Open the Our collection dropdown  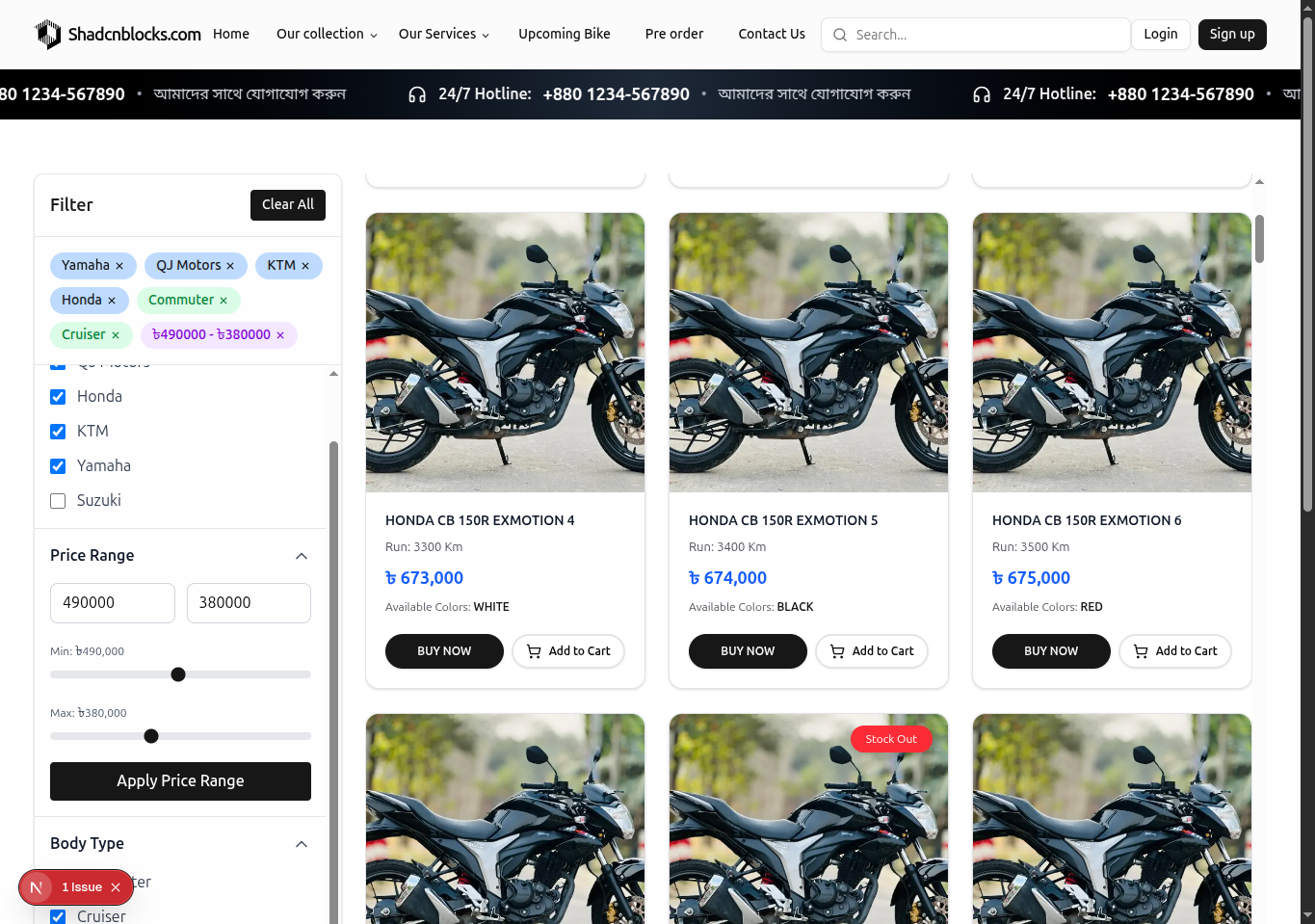coord(327,34)
